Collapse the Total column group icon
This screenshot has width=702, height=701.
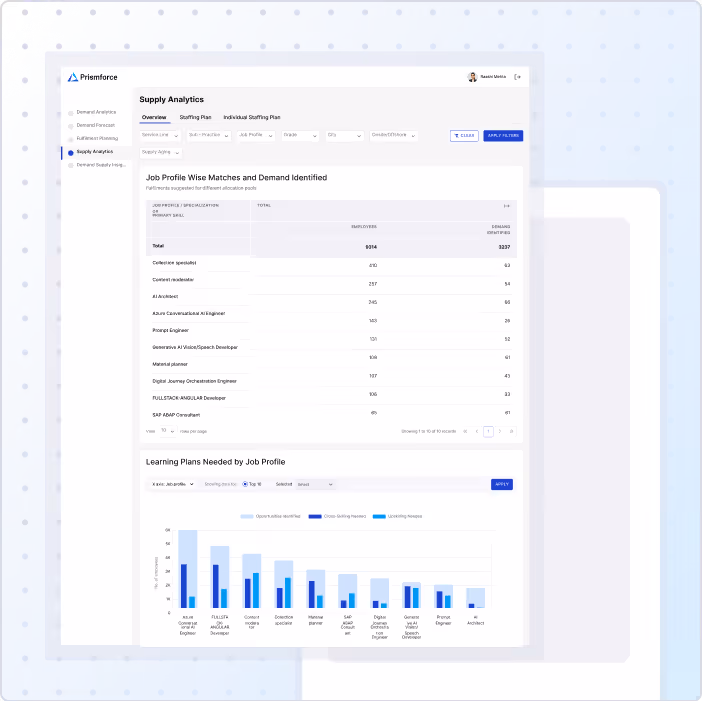click(x=506, y=205)
